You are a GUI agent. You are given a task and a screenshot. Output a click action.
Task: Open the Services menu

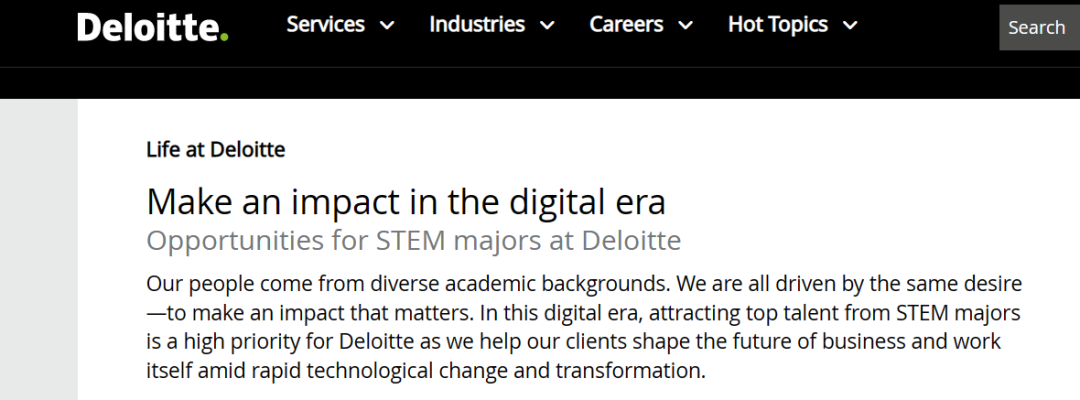pos(325,24)
